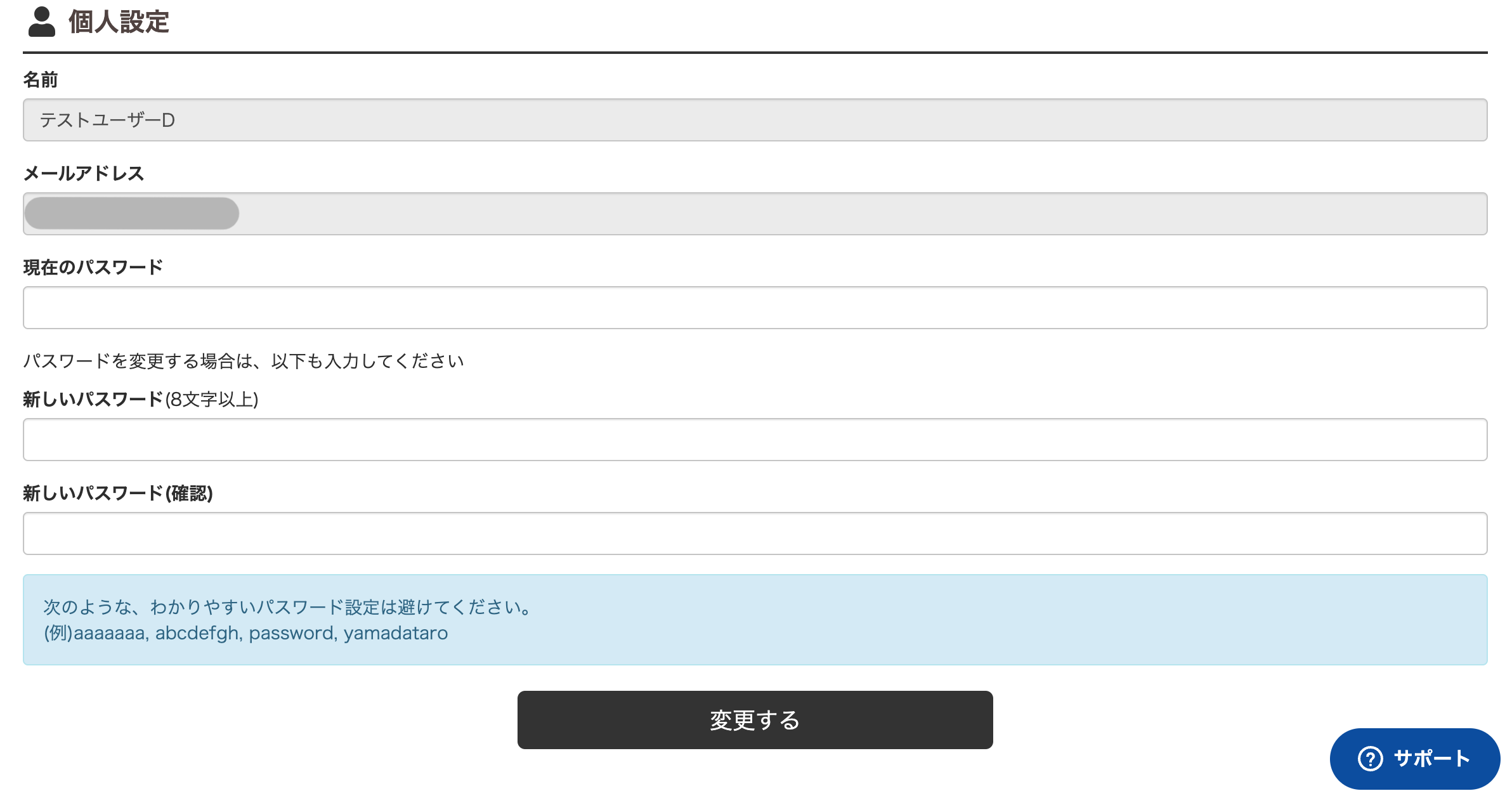Focus the 新しいパスワード(8文字以上) input field
Image resolution: width=1512 pixels, height=798 pixels.
point(755,440)
